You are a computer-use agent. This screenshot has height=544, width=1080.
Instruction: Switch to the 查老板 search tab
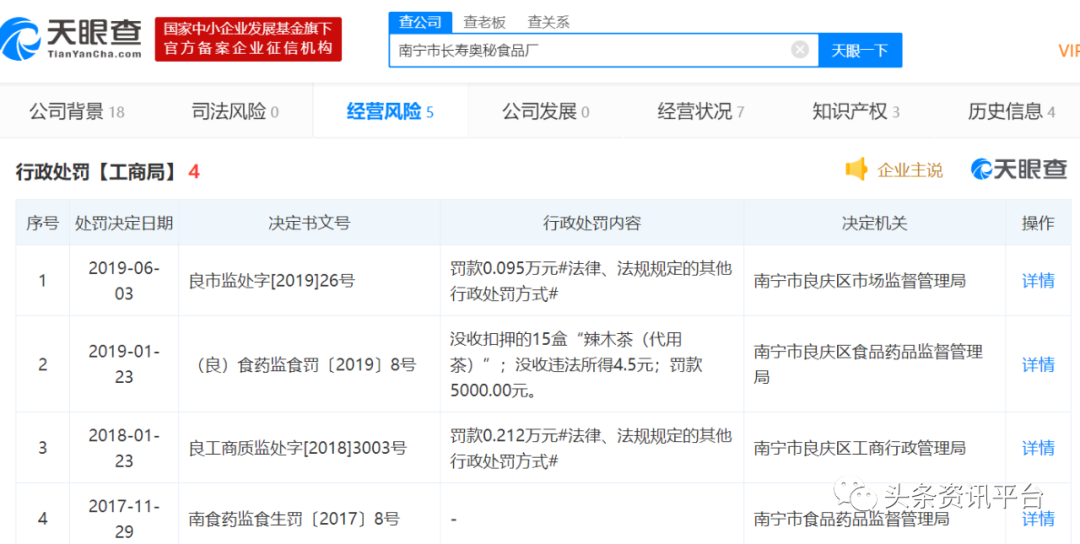pos(484,22)
